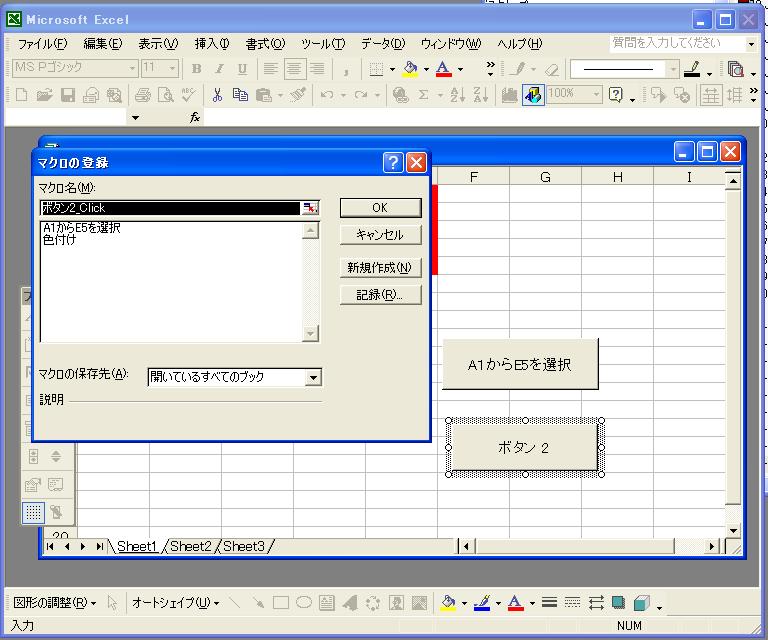Click the 新規作成(N) button
768x640 pixels.
381,267
